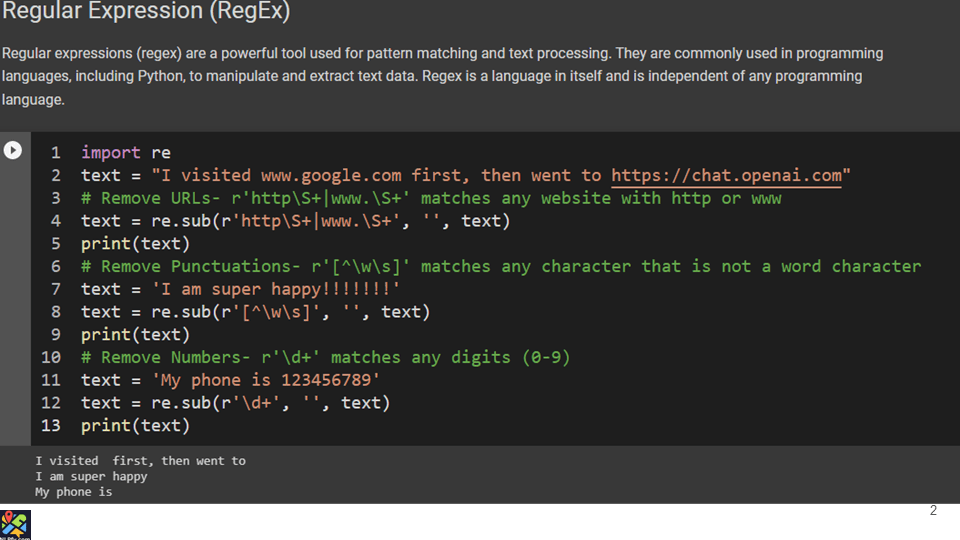The height and width of the screenshot is (540, 960).
Task: Click the 'My phone is 123456789' string
Action: click(266, 380)
